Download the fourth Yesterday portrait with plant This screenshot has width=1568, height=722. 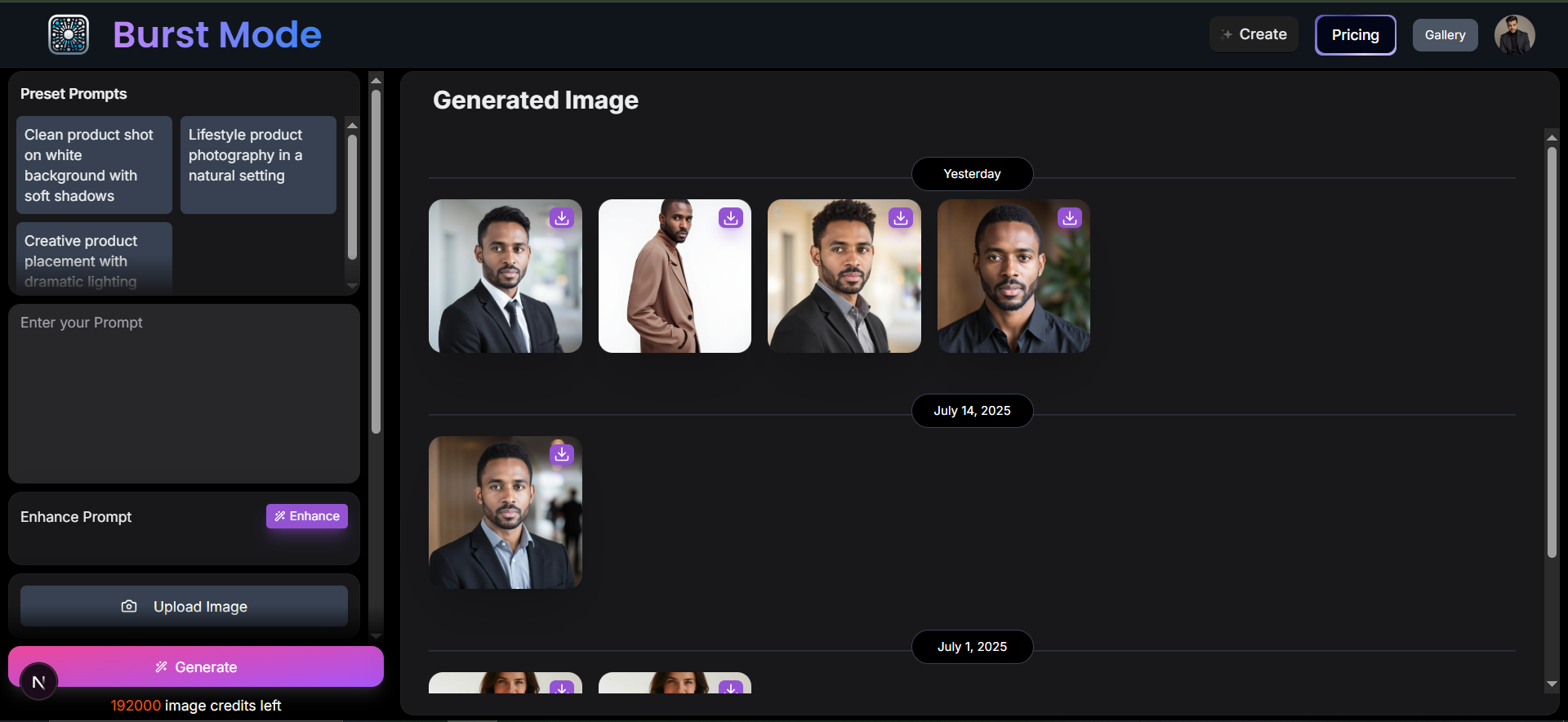pos(1069,218)
